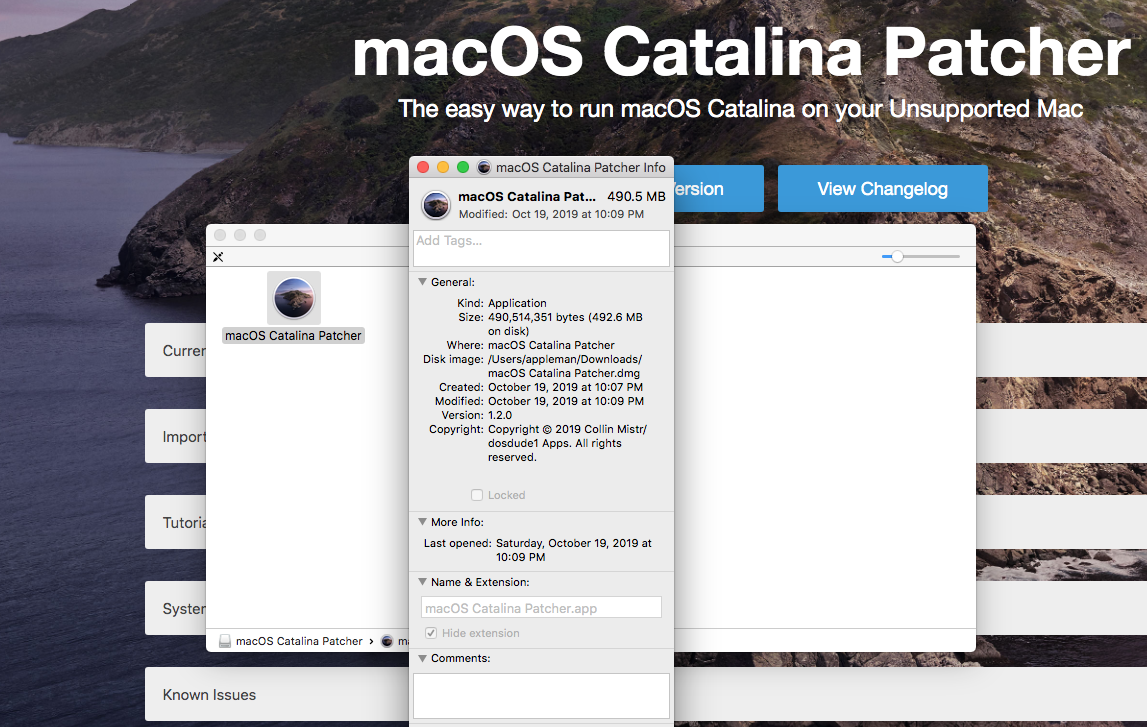This screenshot has height=727, width=1147.
Task: Open the Current section on the webpage
Action: click(x=176, y=350)
